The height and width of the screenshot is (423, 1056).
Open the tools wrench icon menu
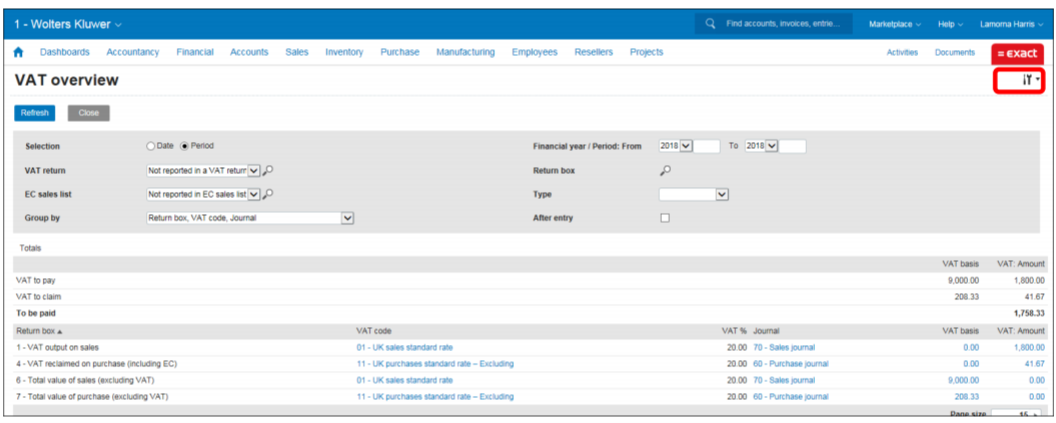1030,80
